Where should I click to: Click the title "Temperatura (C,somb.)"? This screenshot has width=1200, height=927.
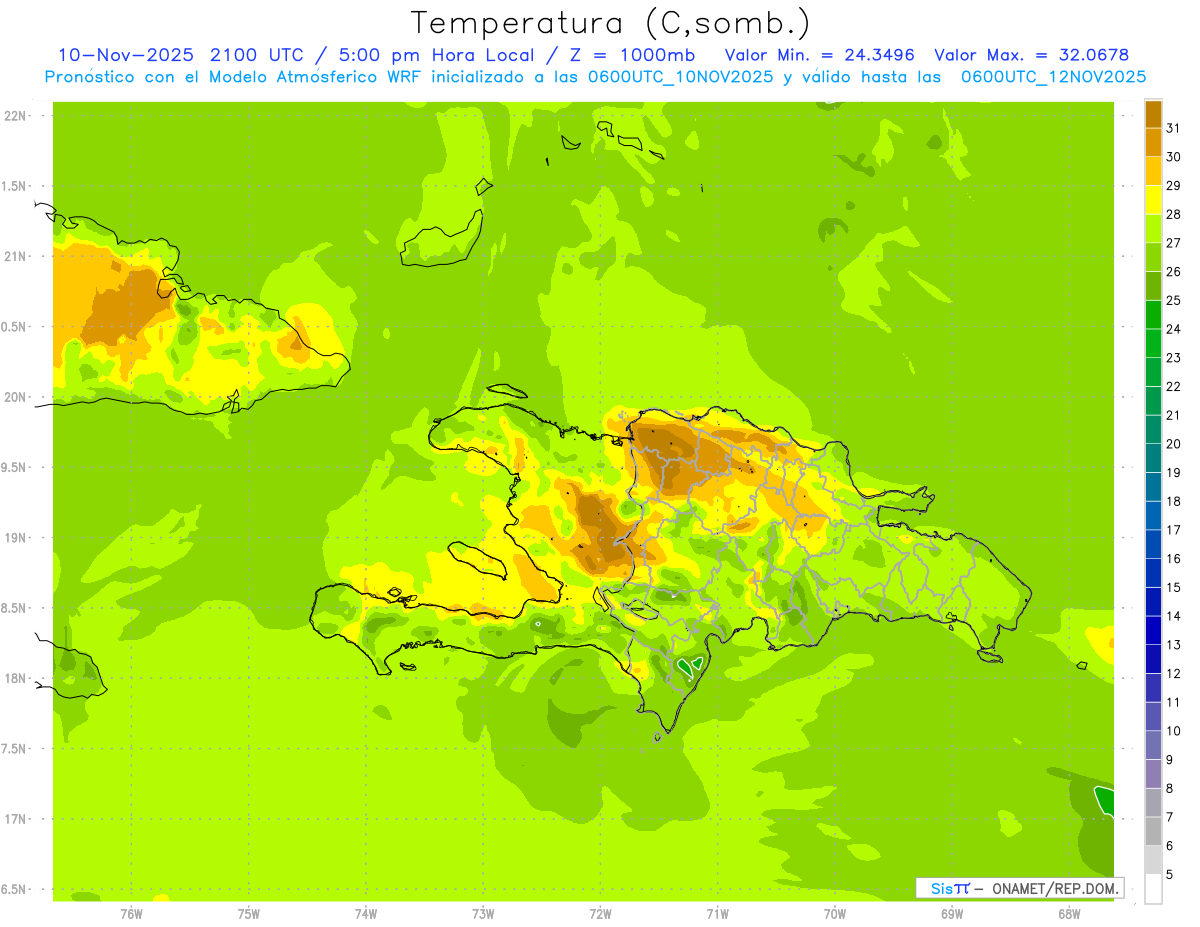click(x=611, y=23)
